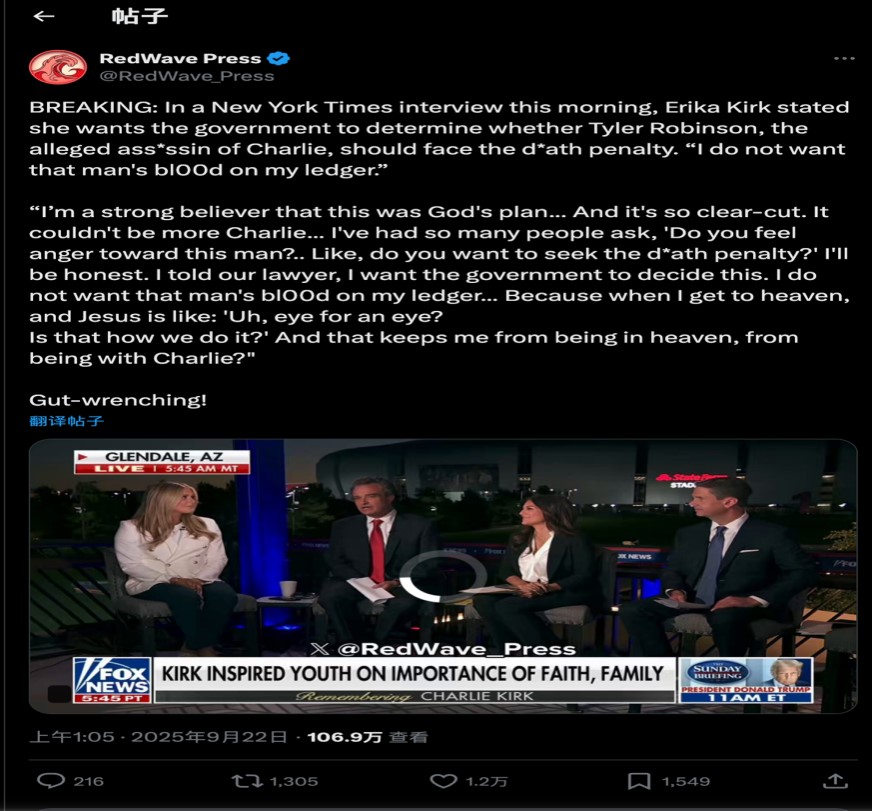Open replies via the comment icon
This screenshot has width=872, height=811.
point(51,781)
